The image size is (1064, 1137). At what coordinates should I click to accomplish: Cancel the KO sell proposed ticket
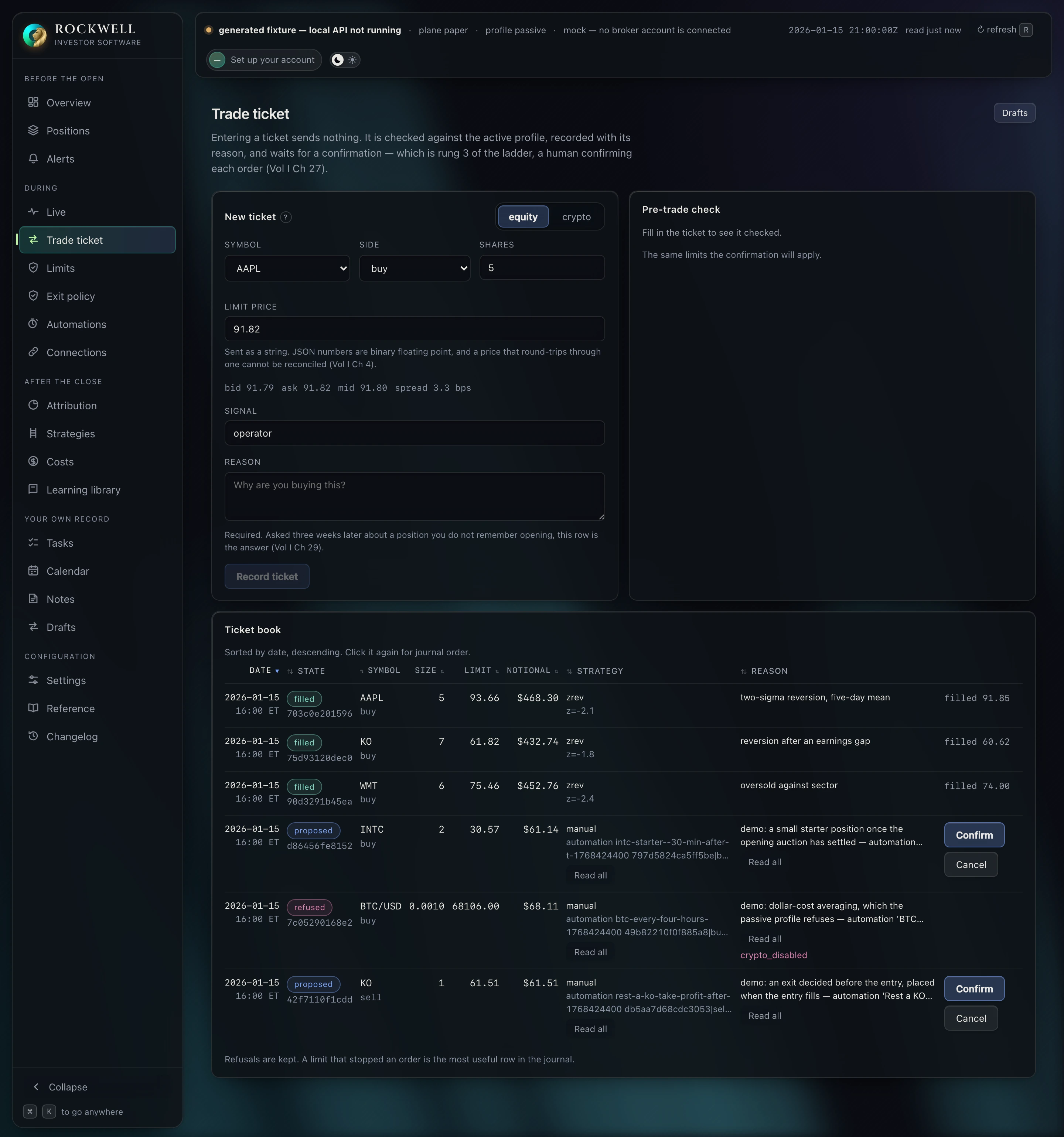point(971,1018)
